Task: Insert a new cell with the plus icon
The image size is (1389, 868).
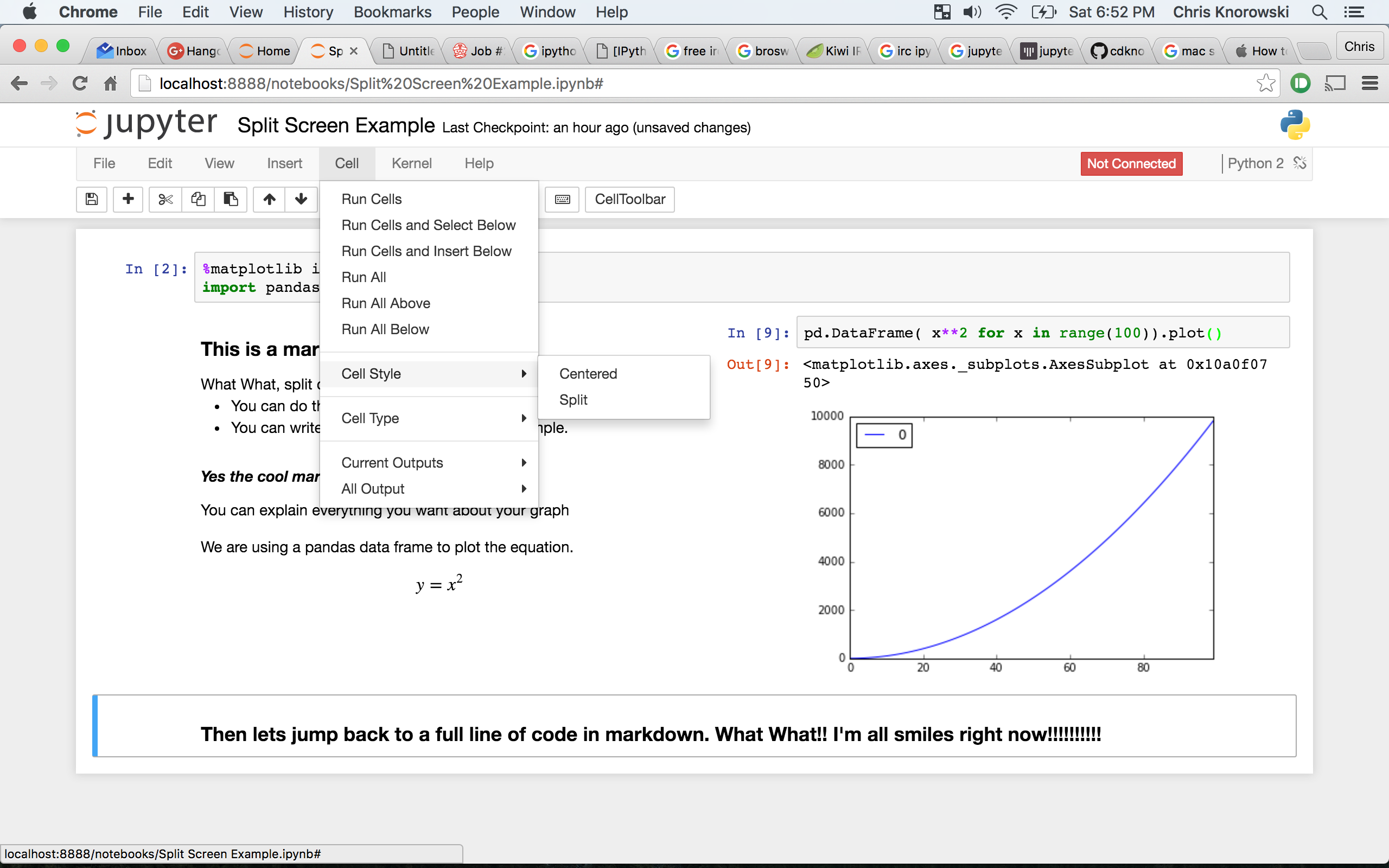Action: click(128, 199)
